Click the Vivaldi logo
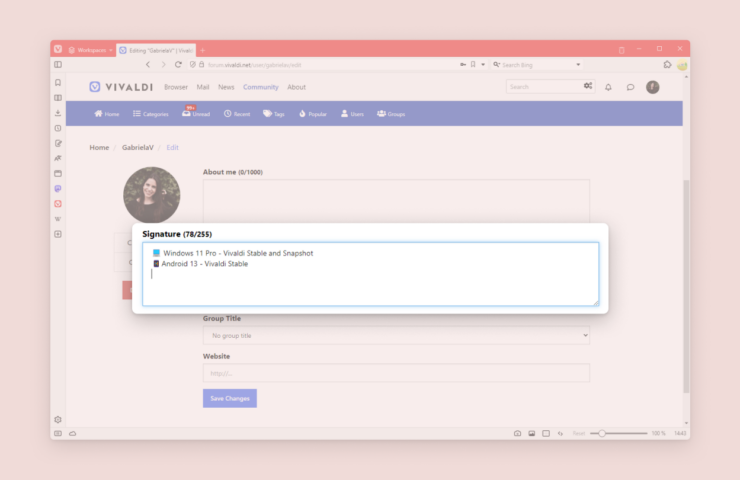Screen dimensions: 740x480 point(121,87)
